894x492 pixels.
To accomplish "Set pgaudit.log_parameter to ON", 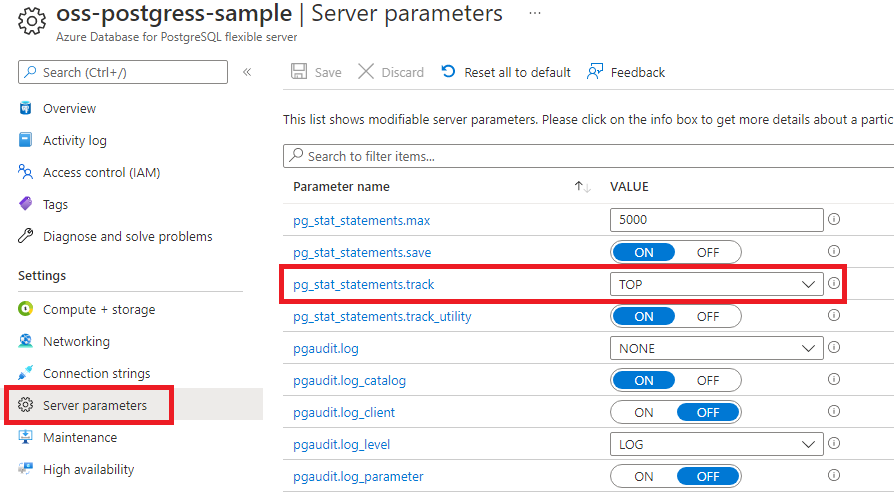I will point(644,475).
